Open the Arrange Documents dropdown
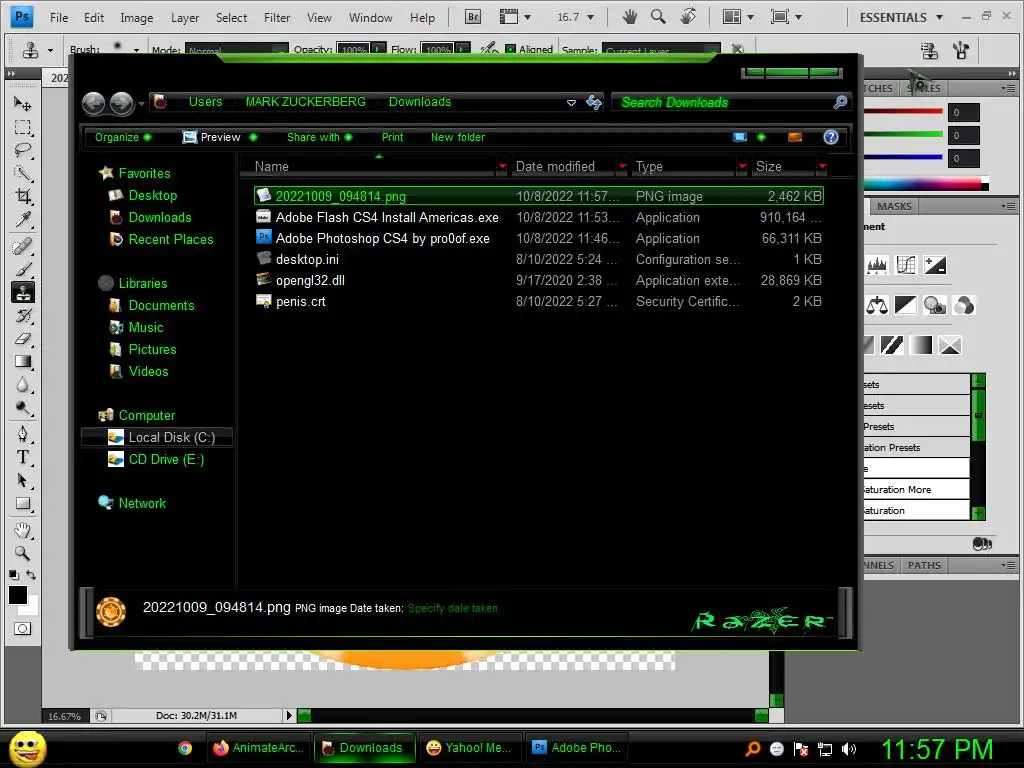Screen dimensions: 1024x768 coord(738,17)
